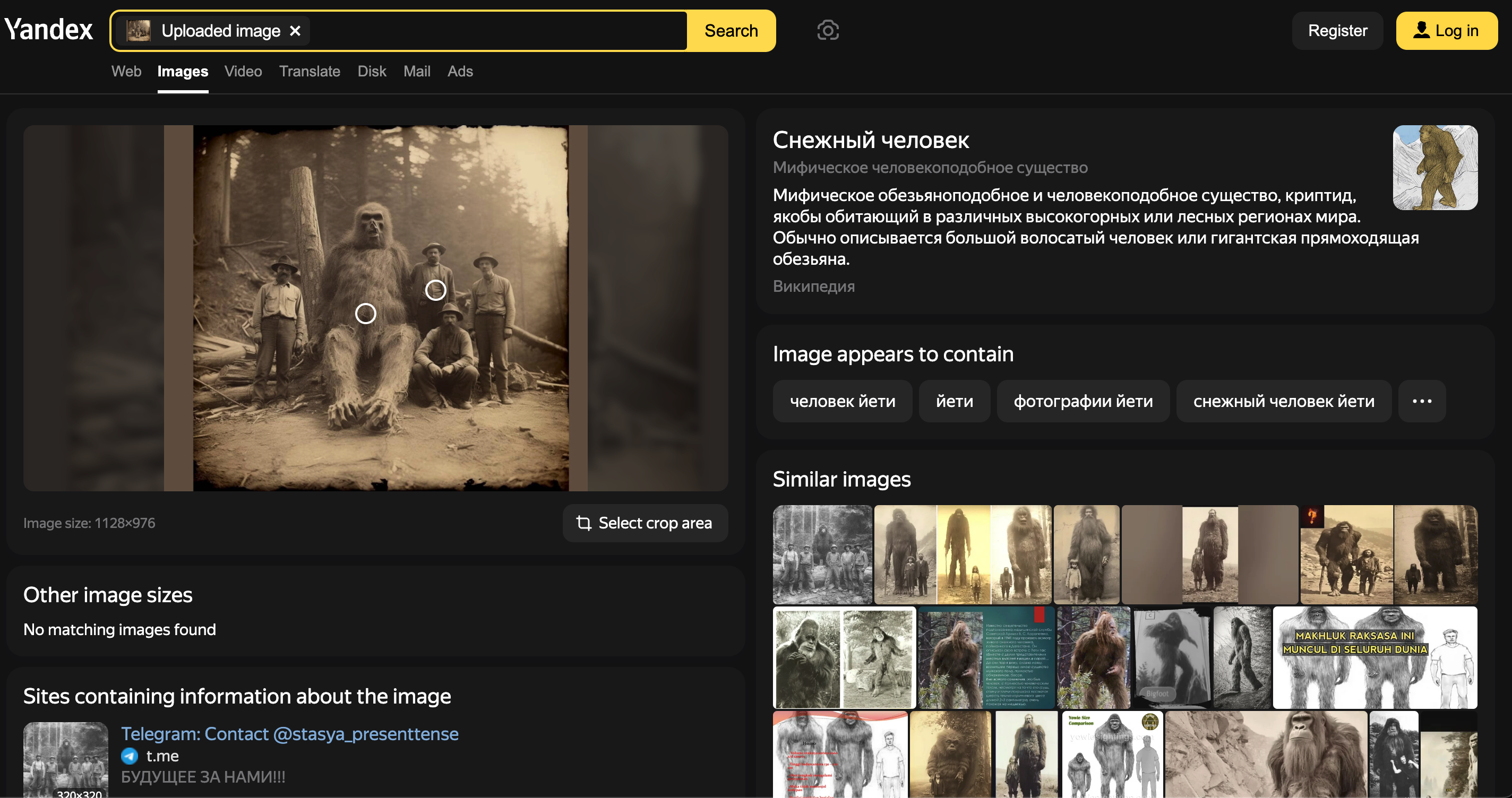Open the Википедия source link
1512x798 pixels.
(813, 287)
